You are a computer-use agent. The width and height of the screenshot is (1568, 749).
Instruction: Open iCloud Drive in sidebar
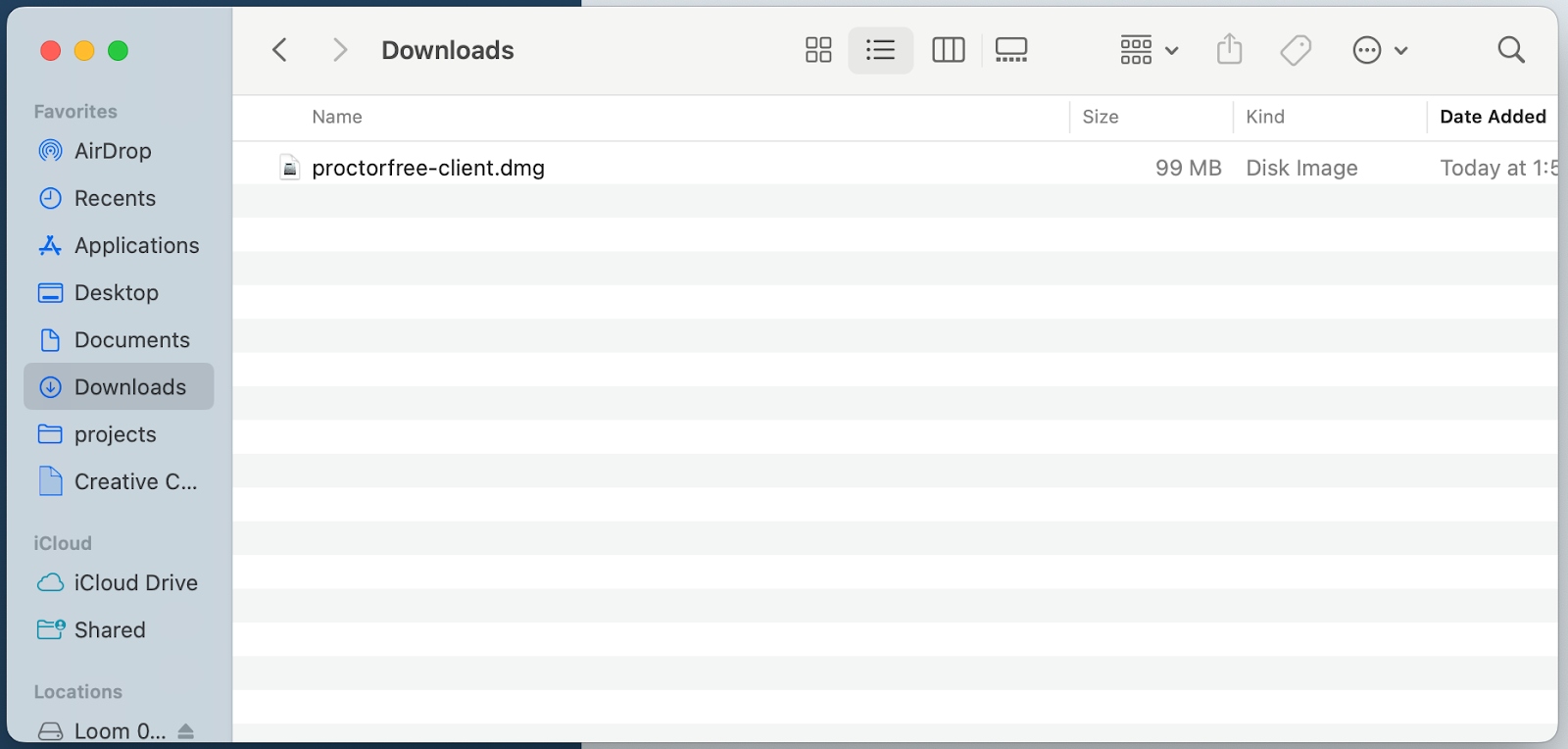click(x=135, y=582)
